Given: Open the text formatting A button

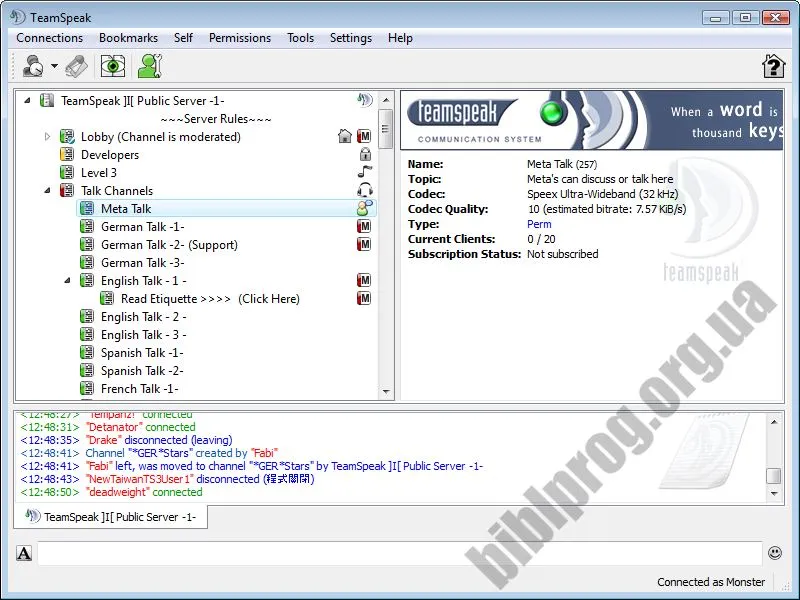Looking at the screenshot, I should pos(24,553).
